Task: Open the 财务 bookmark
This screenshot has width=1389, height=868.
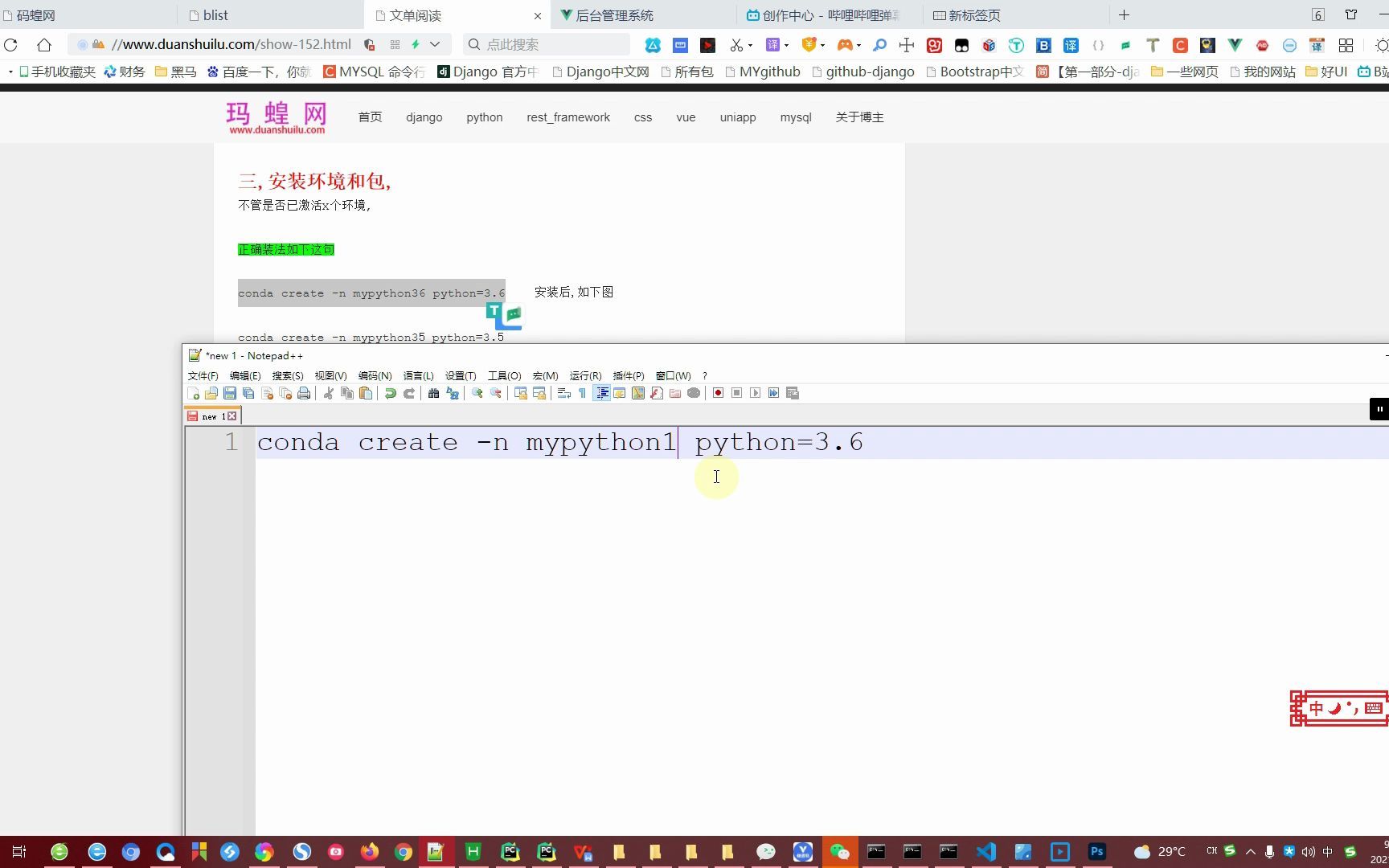Action: pos(125,72)
